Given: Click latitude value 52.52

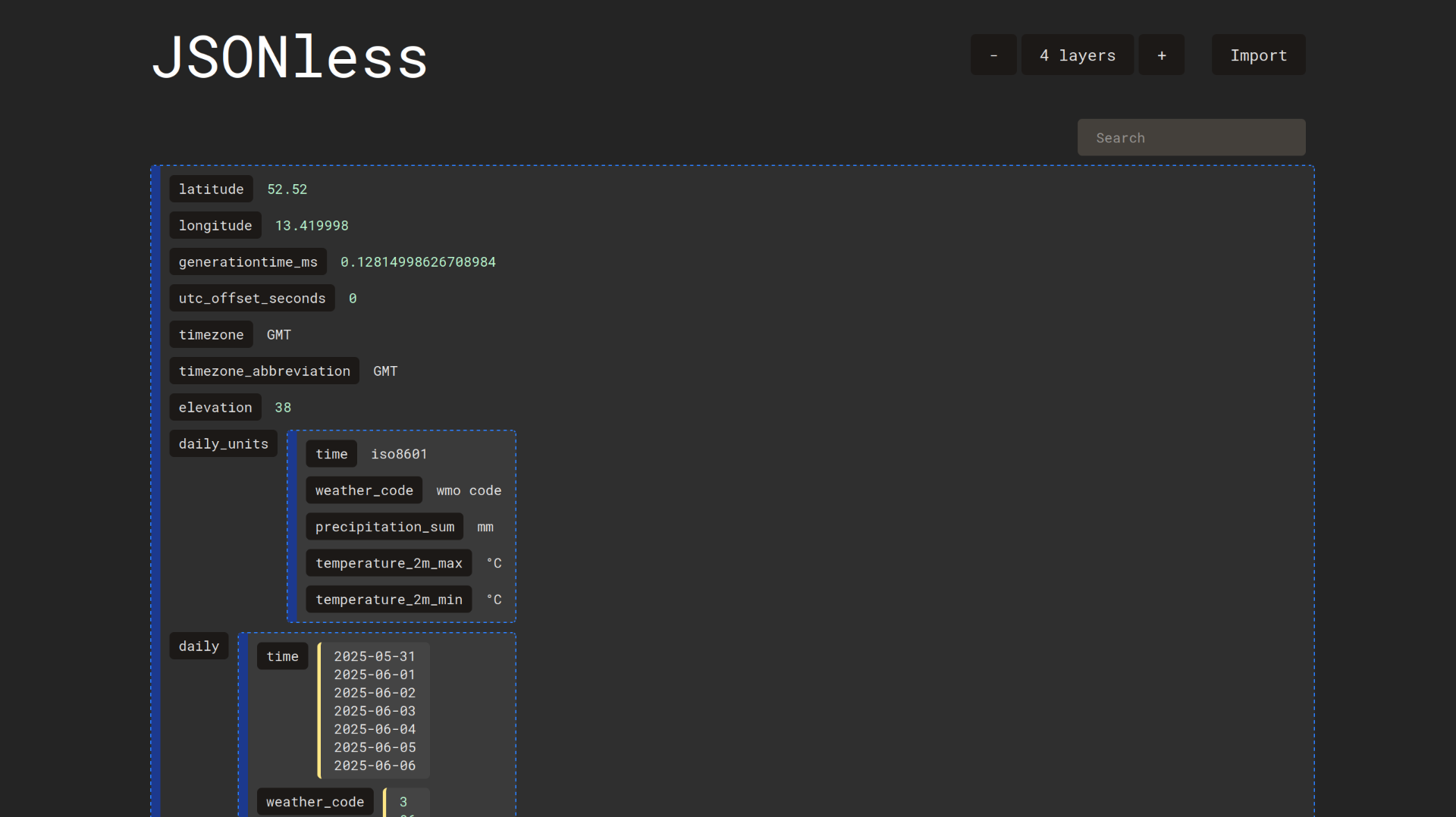Looking at the screenshot, I should click(x=287, y=189).
